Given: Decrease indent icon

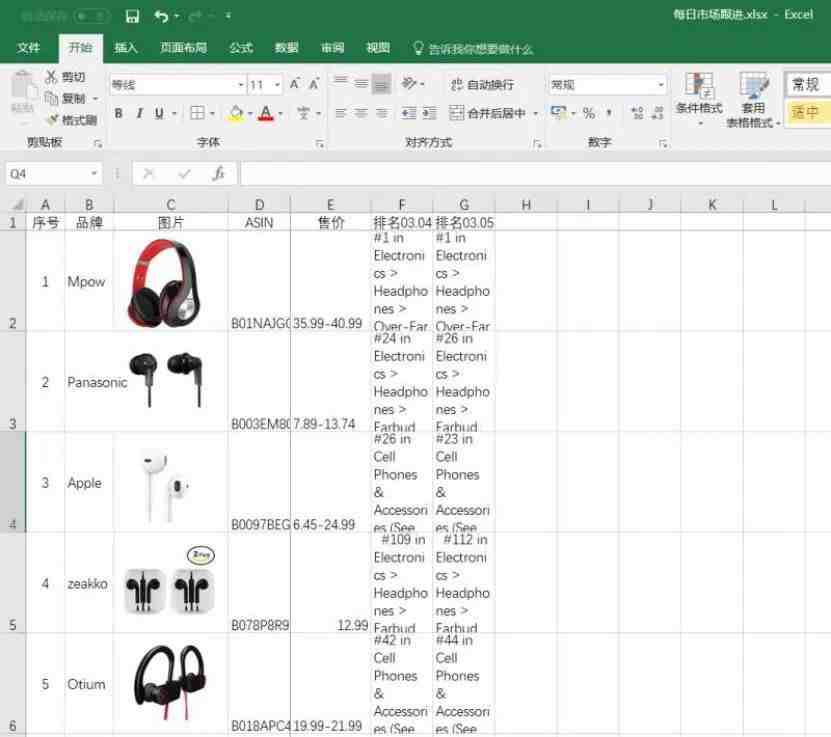Looking at the screenshot, I should [409, 113].
